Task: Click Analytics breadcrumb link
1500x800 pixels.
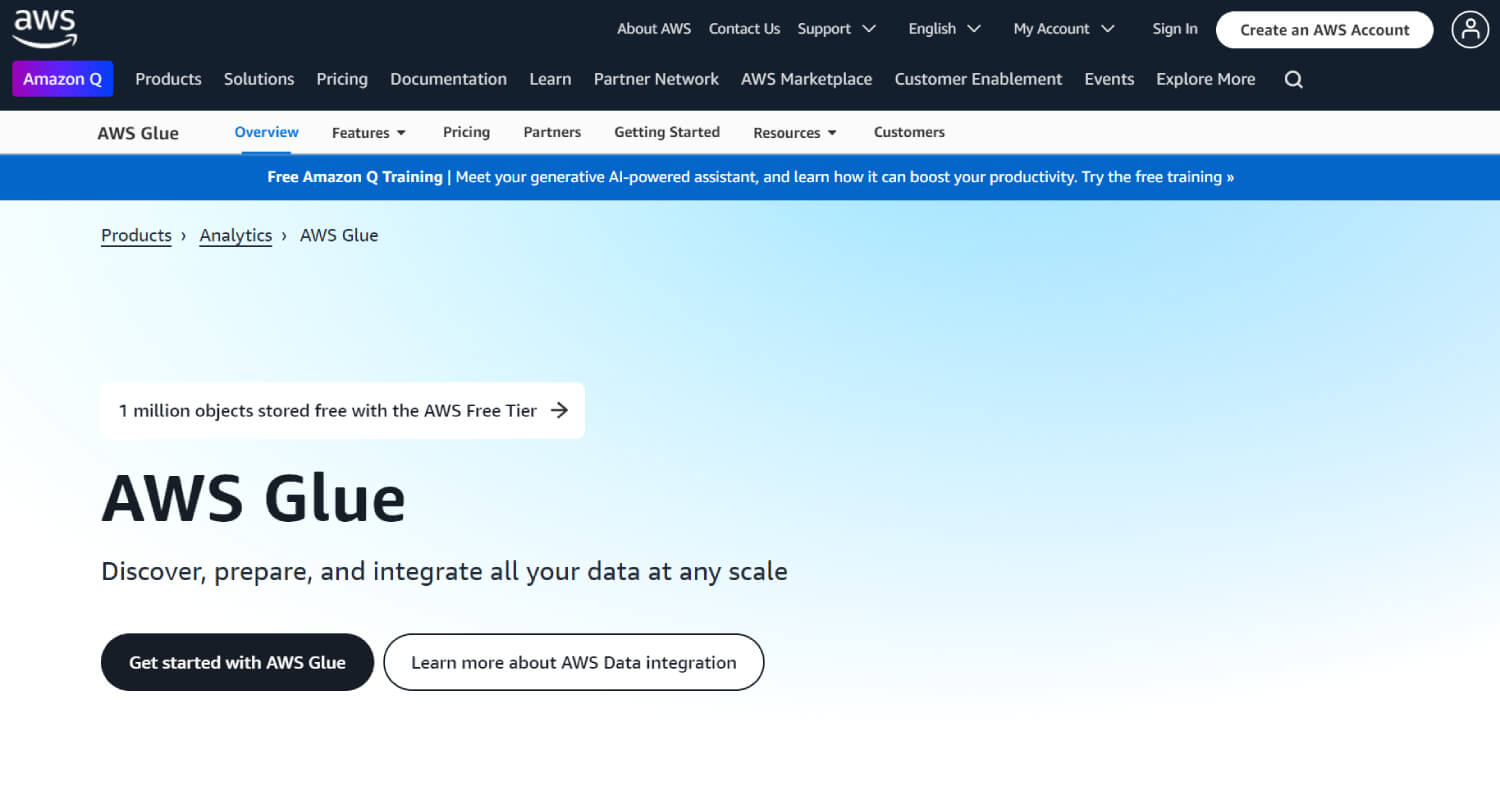Action: [236, 235]
